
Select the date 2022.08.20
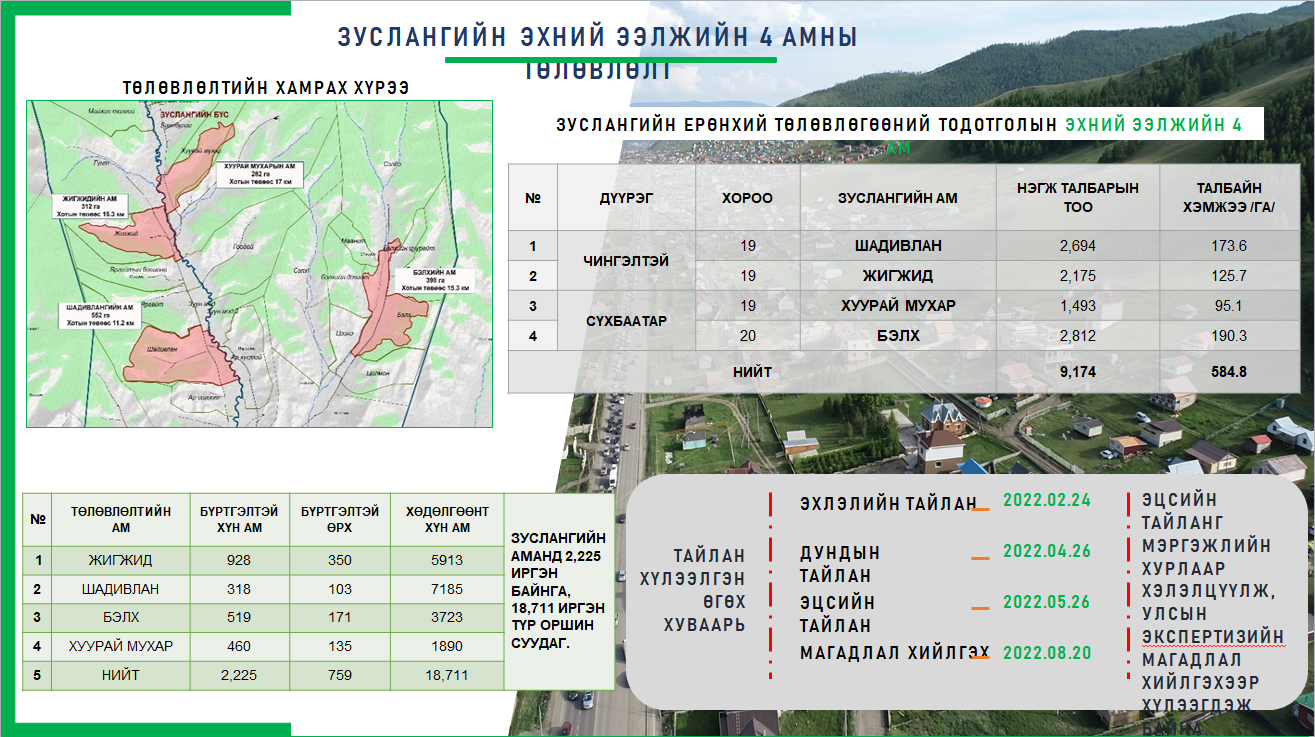[1046, 653]
